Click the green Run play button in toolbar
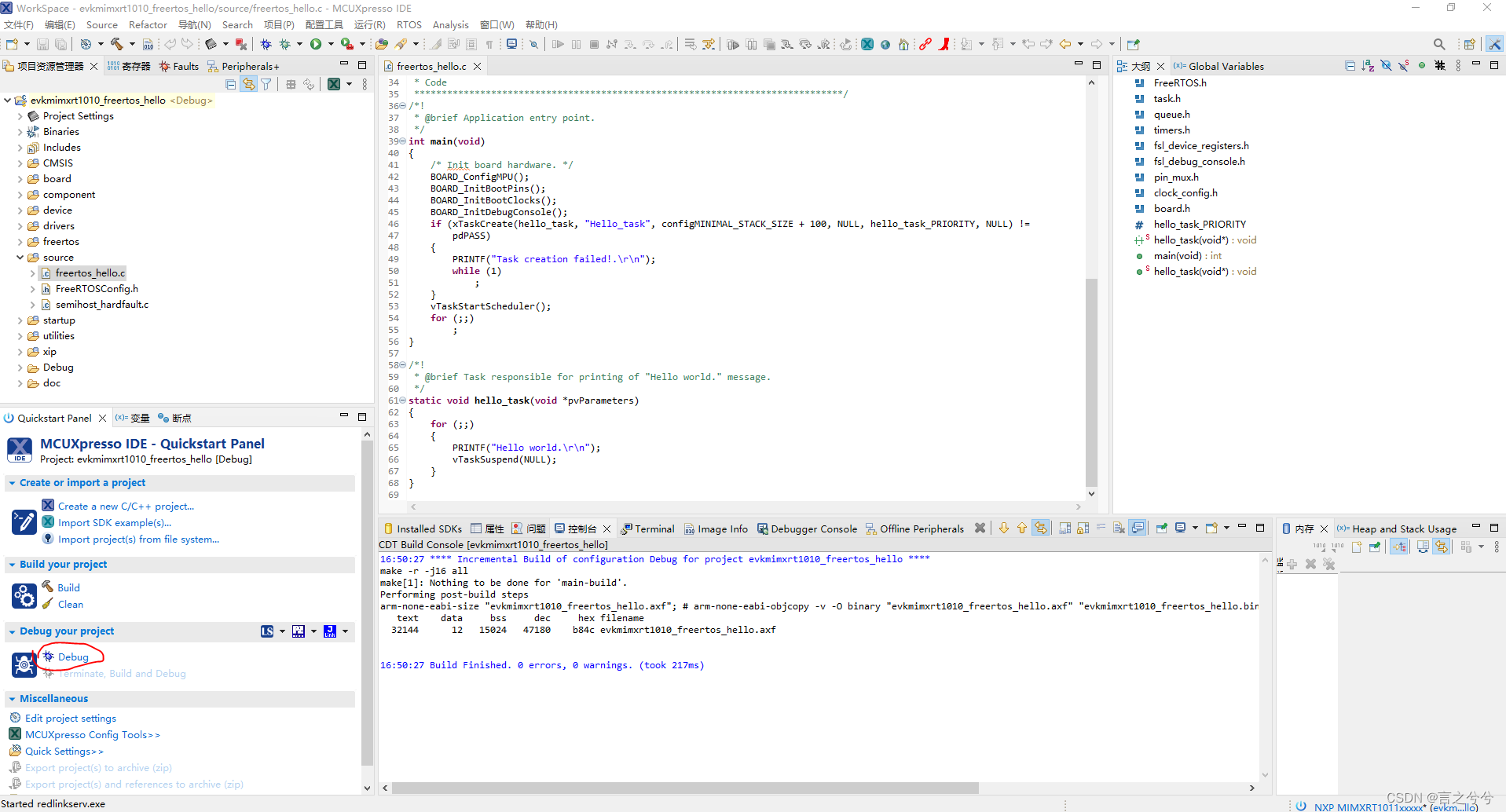The height and width of the screenshot is (812, 1506). (x=316, y=44)
